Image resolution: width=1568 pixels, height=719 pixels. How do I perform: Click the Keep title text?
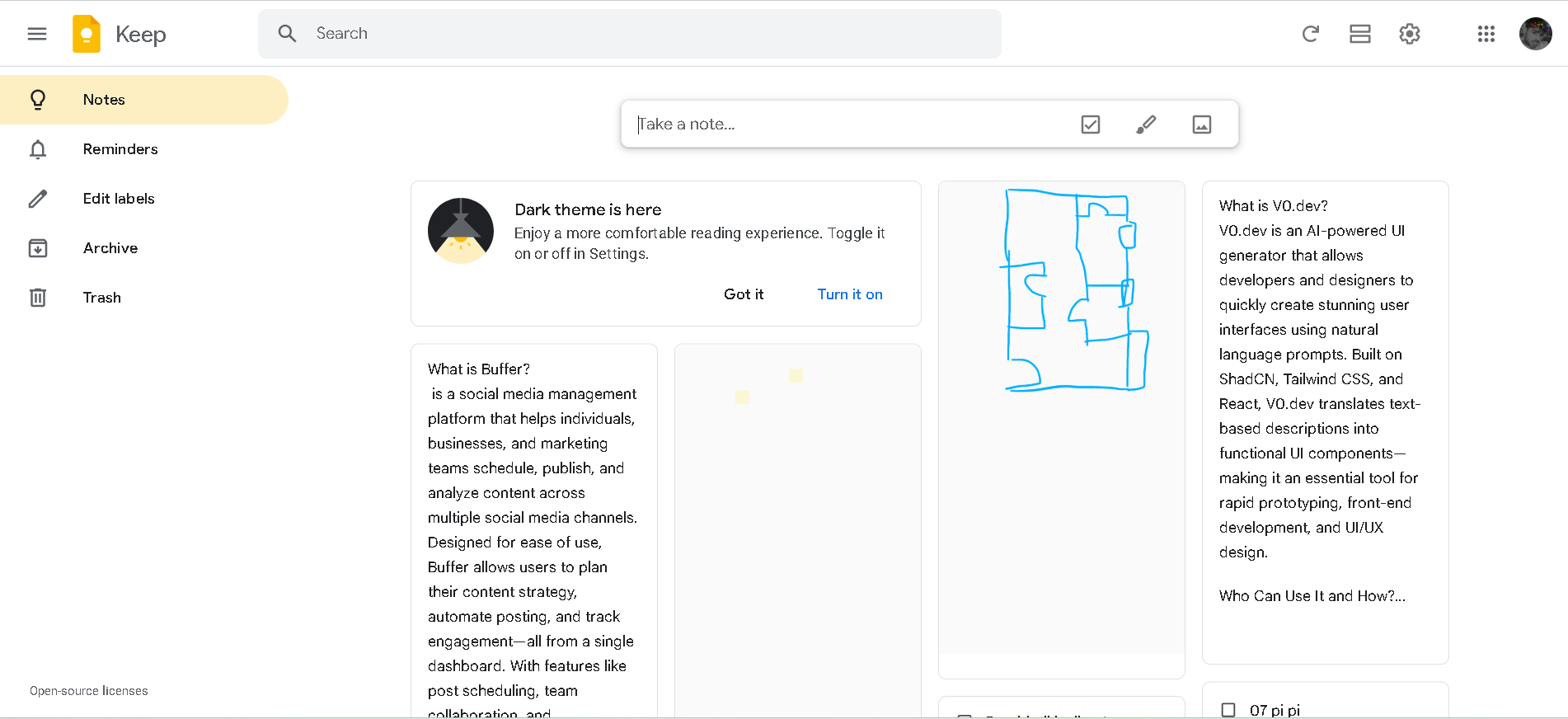(141, 34)
